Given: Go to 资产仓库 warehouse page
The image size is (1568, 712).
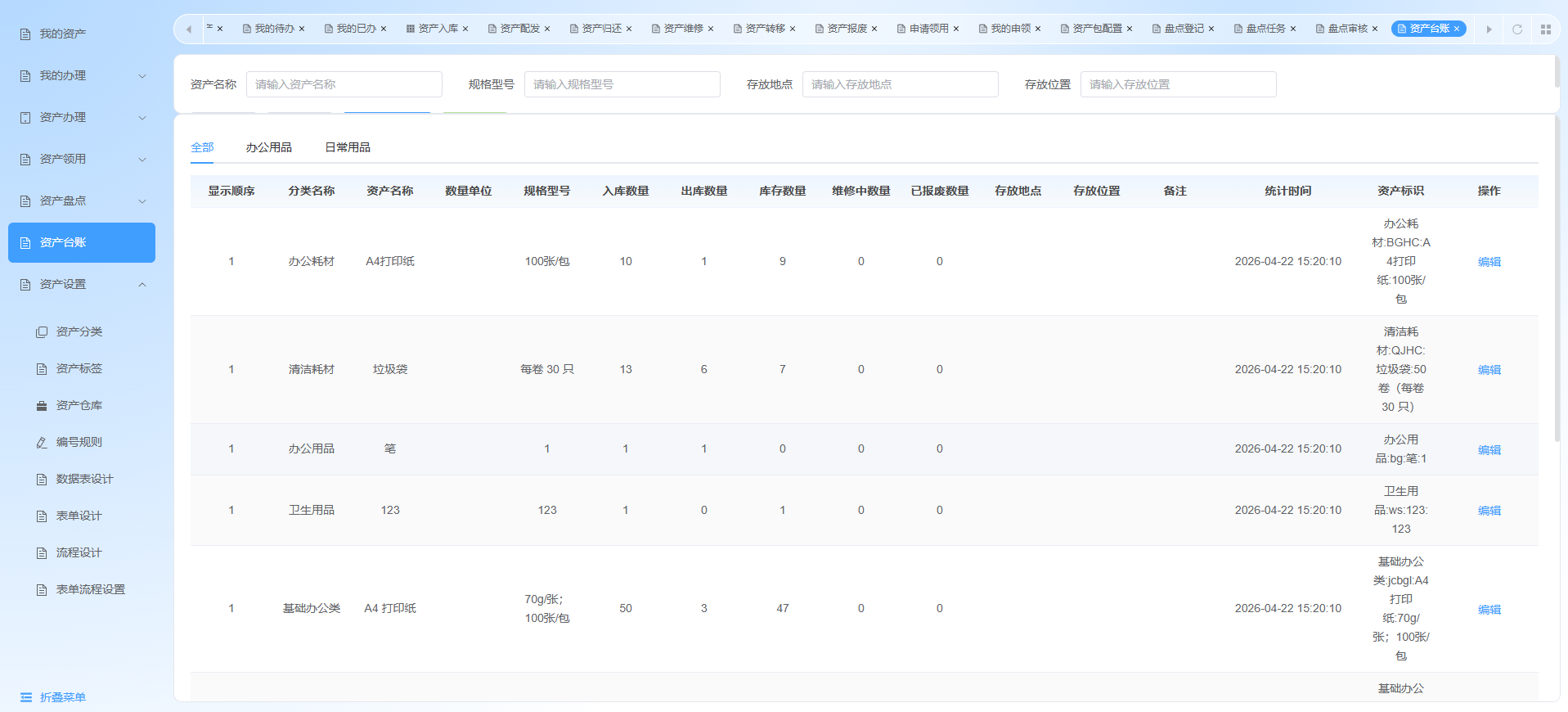Looking at the screenshot, I should click(79, 406).
